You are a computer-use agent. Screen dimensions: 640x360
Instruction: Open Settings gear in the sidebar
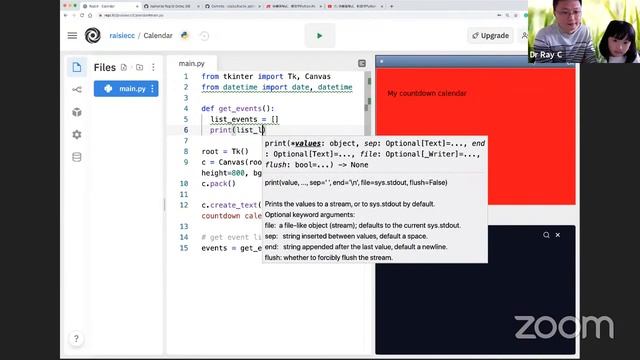coord(77,134)
